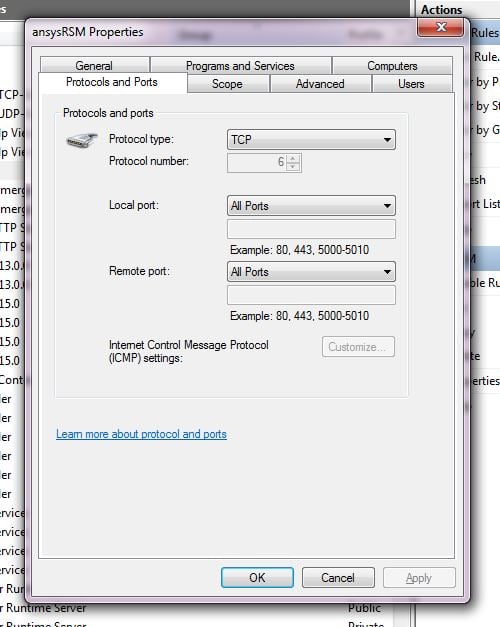The image size is (500, 627).
Task: Click the Protocol number spinner down arrow
Action: [x=293, y=166]
